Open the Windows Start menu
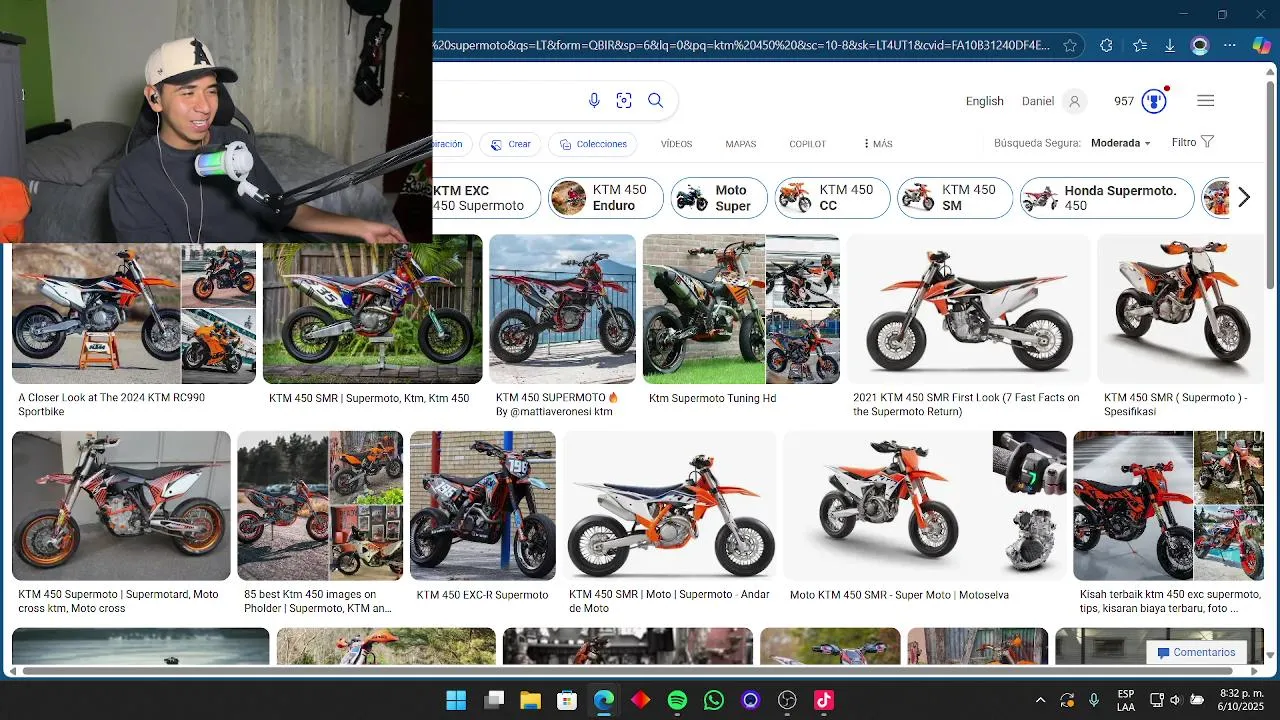 point(456,700)
